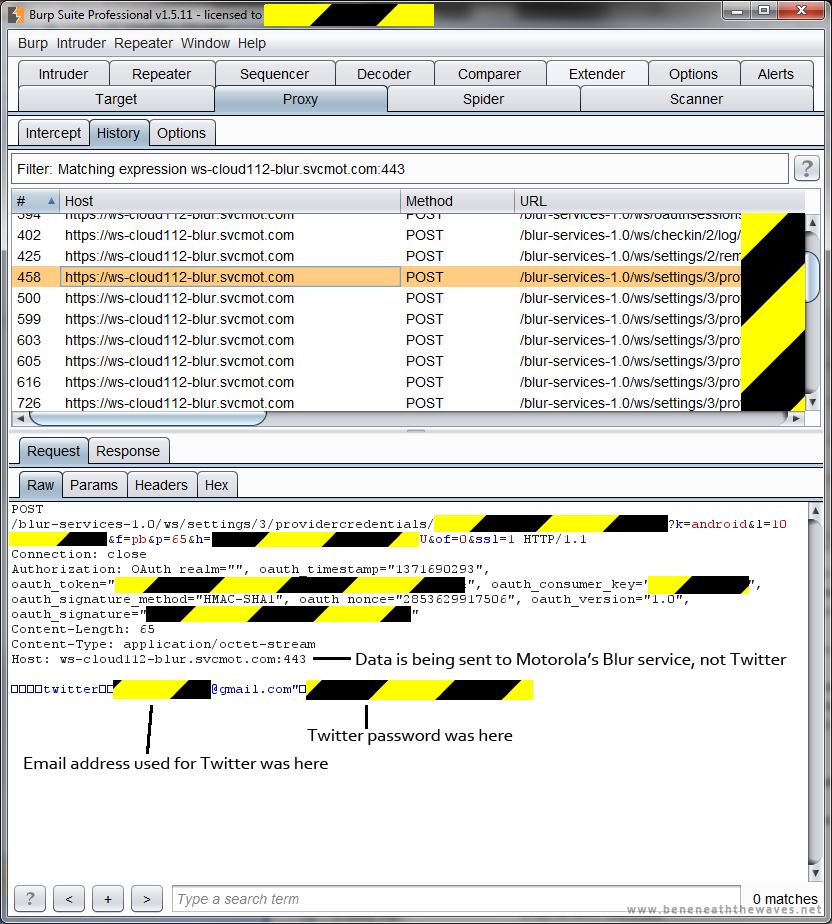832x924 pixels.
Task: Switch to the Decoder tab
Action: tap(384, 74)
